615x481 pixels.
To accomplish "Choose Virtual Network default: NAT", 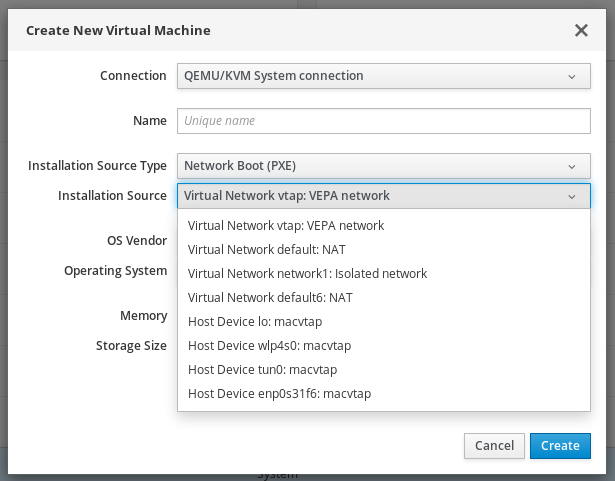I will pos(267,250).
